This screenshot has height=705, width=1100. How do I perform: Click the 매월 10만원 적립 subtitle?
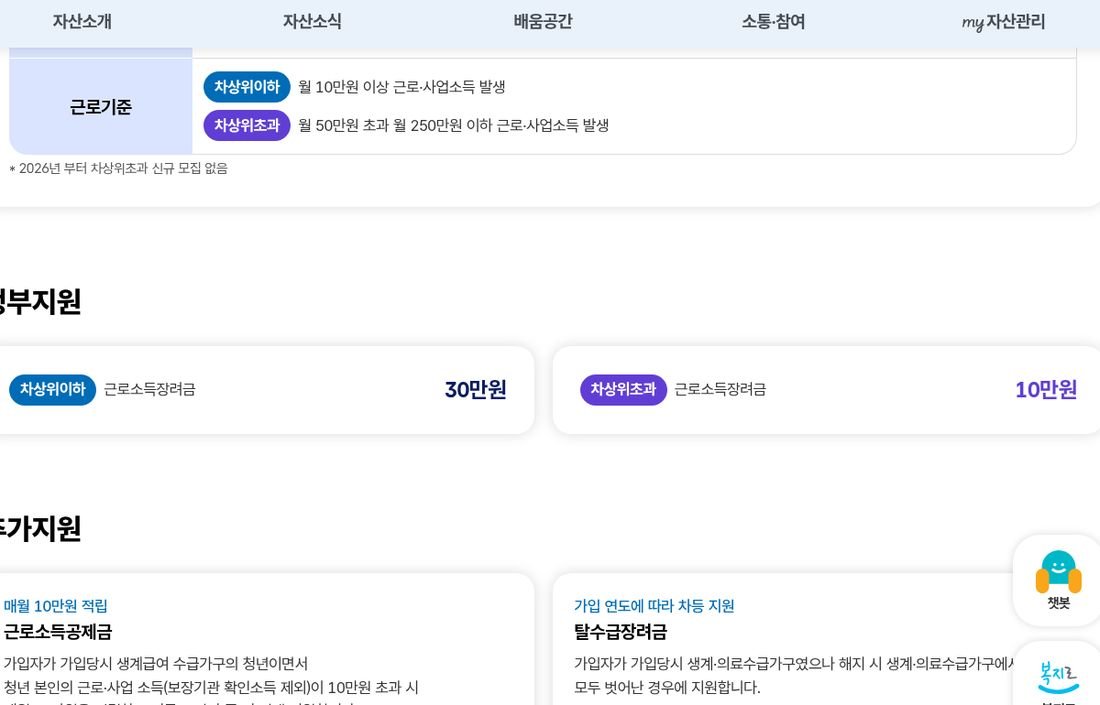tap(55, 606)
